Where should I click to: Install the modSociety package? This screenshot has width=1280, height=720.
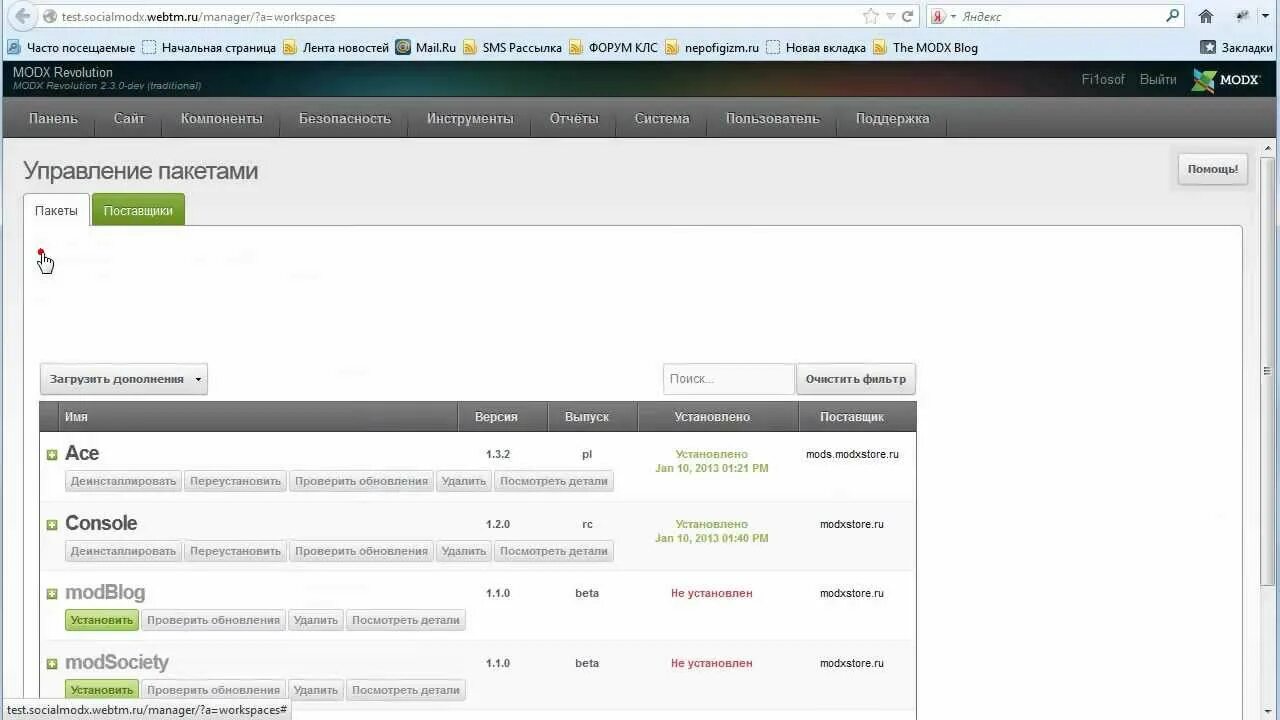coord(102,690)
